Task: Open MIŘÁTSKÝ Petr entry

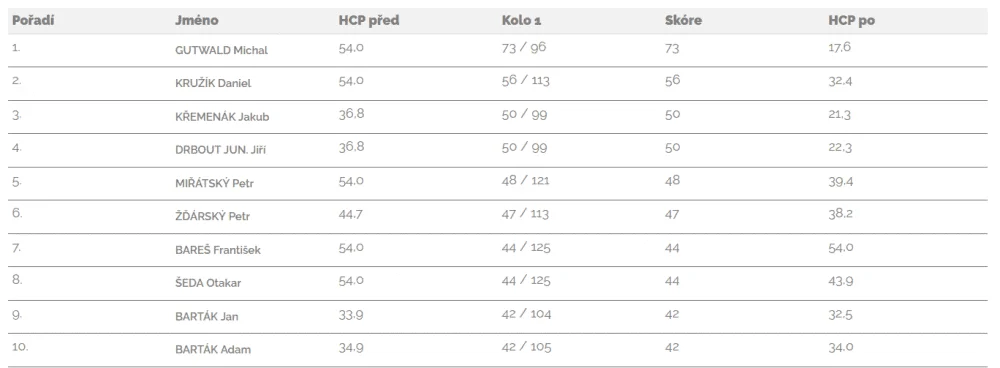Action: (215, 183)
